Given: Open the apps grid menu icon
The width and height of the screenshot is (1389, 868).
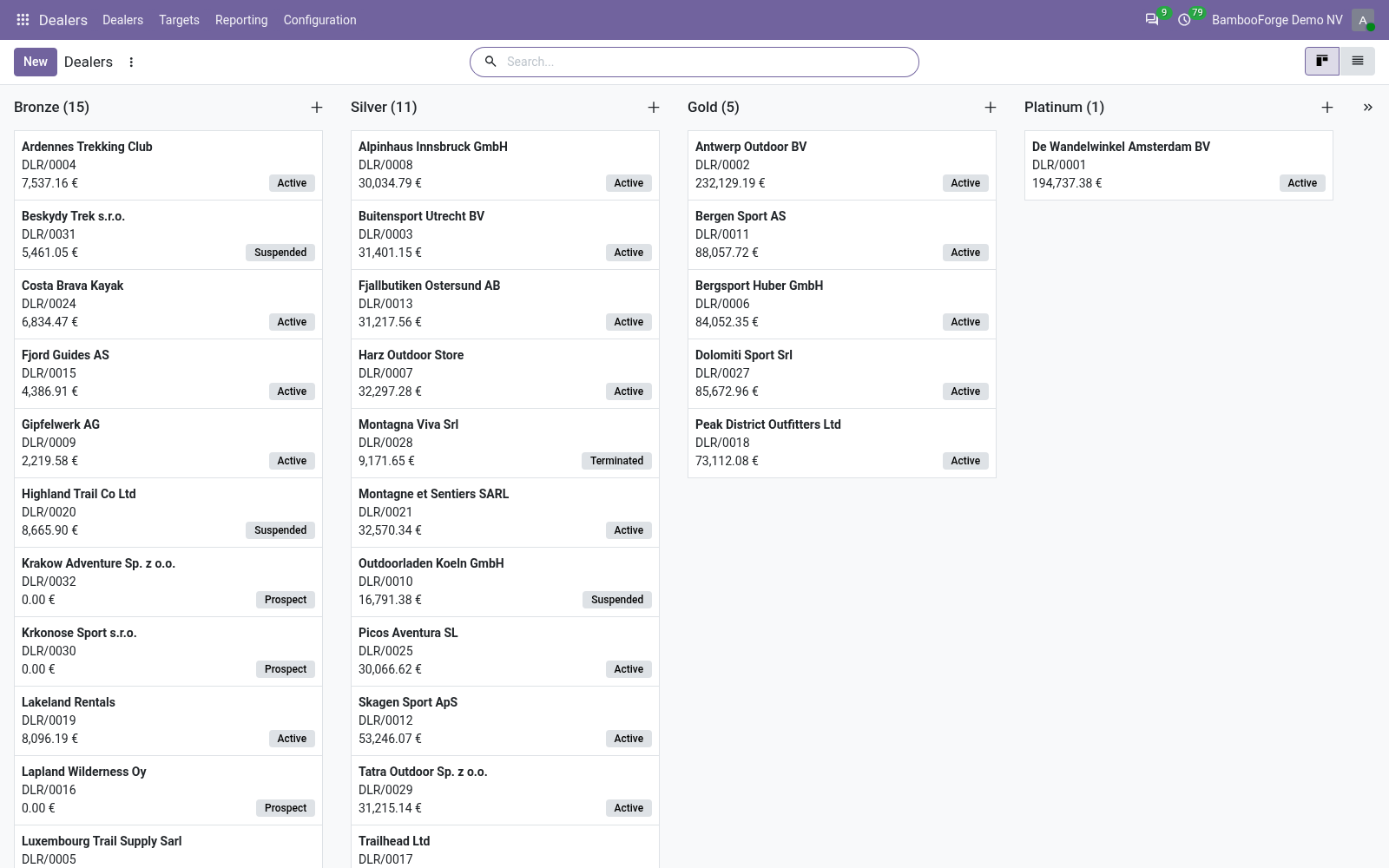Looking at the screenshot, I should point(23,19).
